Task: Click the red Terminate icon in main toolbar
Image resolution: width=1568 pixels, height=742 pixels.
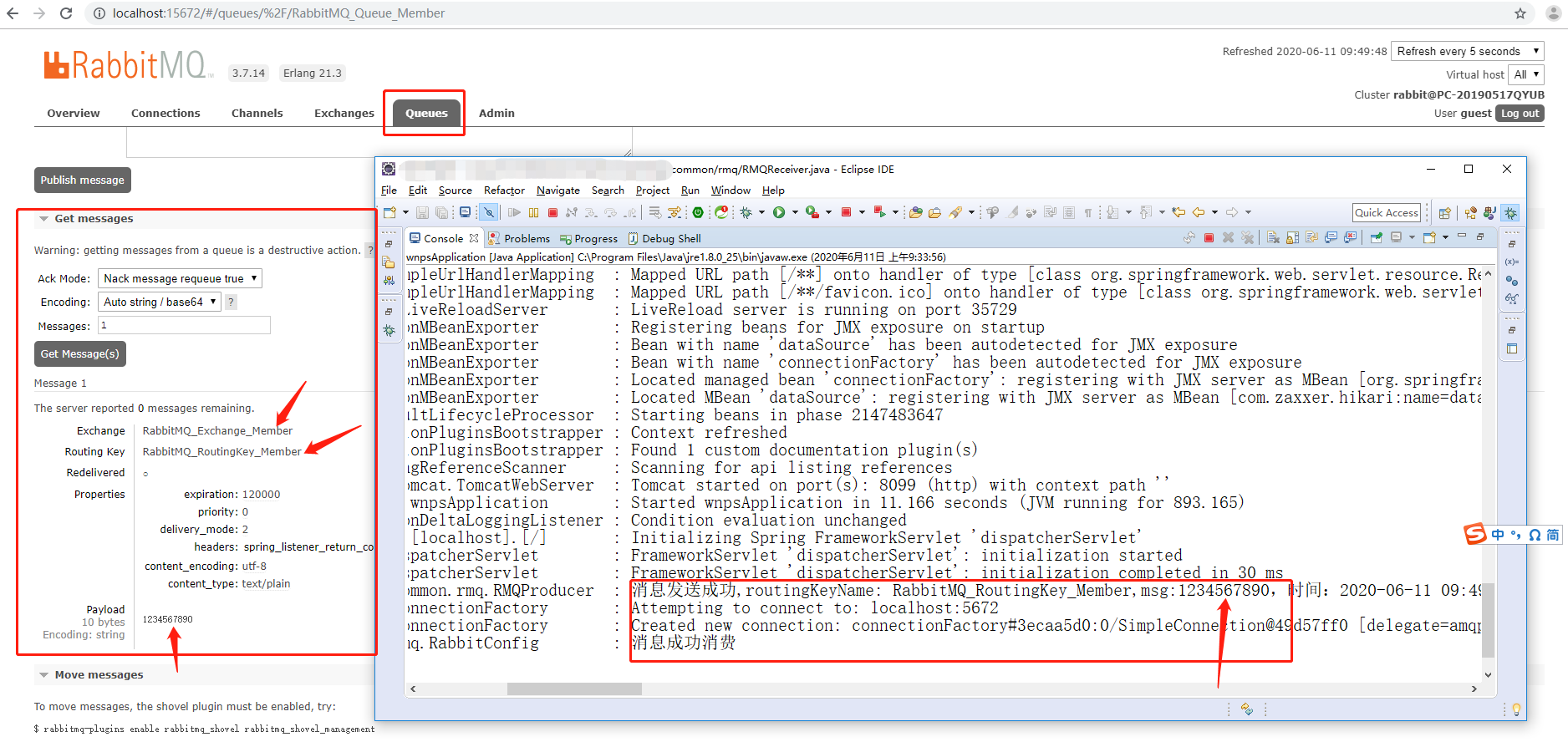Action: pos(552,212)
